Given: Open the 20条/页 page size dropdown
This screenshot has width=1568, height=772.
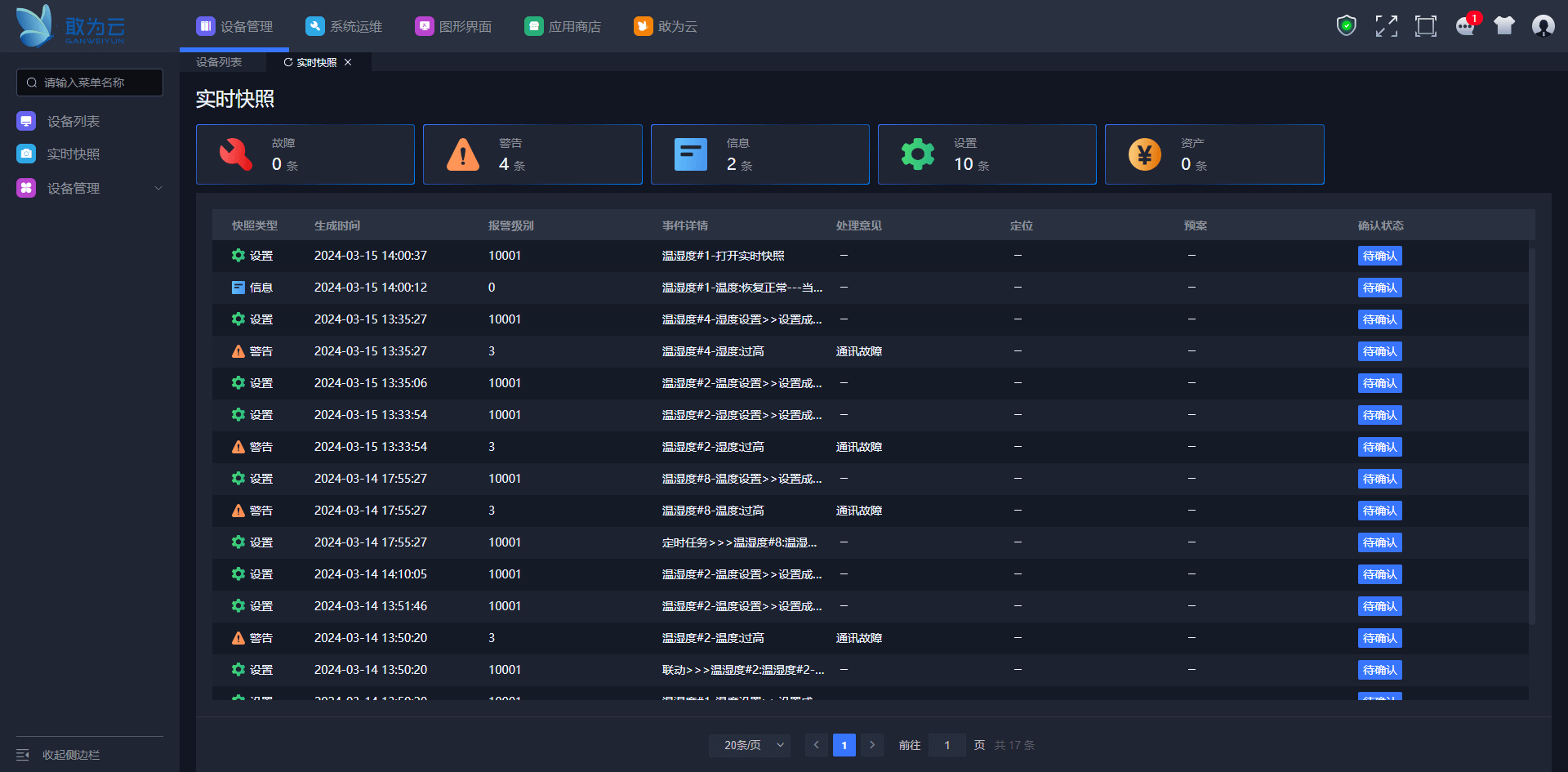Looking at the screenshot, I should coord(750,745).
